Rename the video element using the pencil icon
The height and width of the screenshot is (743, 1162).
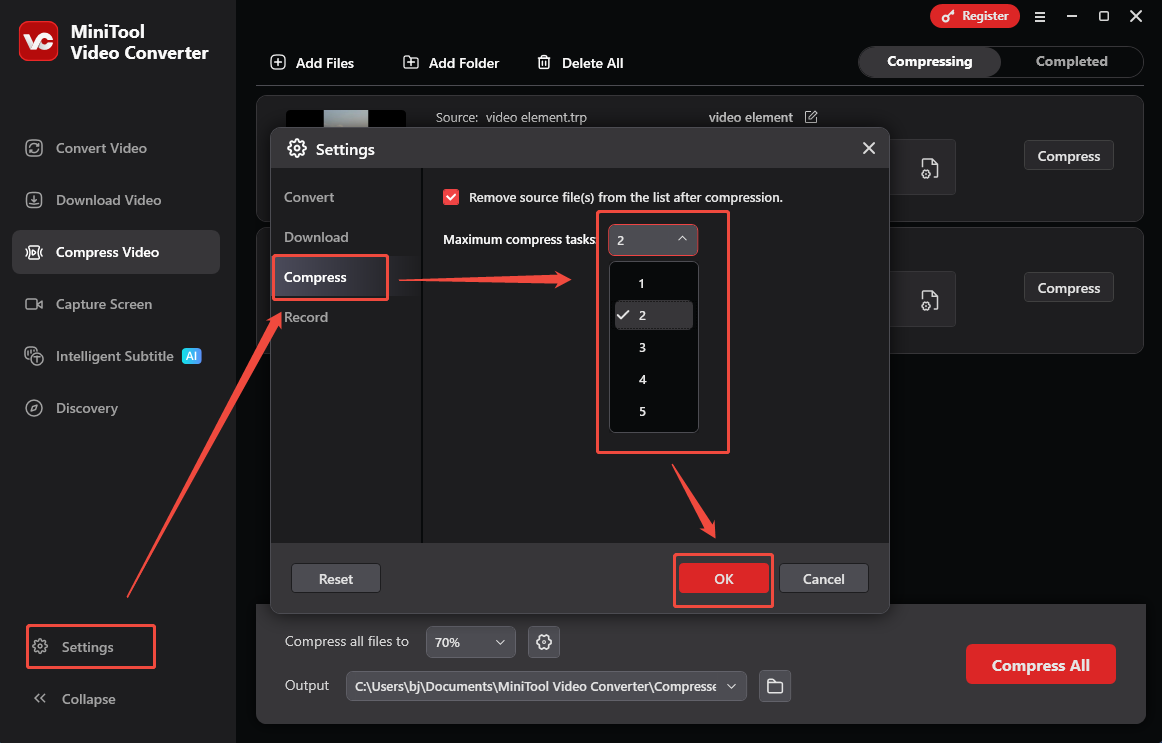point(811,117)
